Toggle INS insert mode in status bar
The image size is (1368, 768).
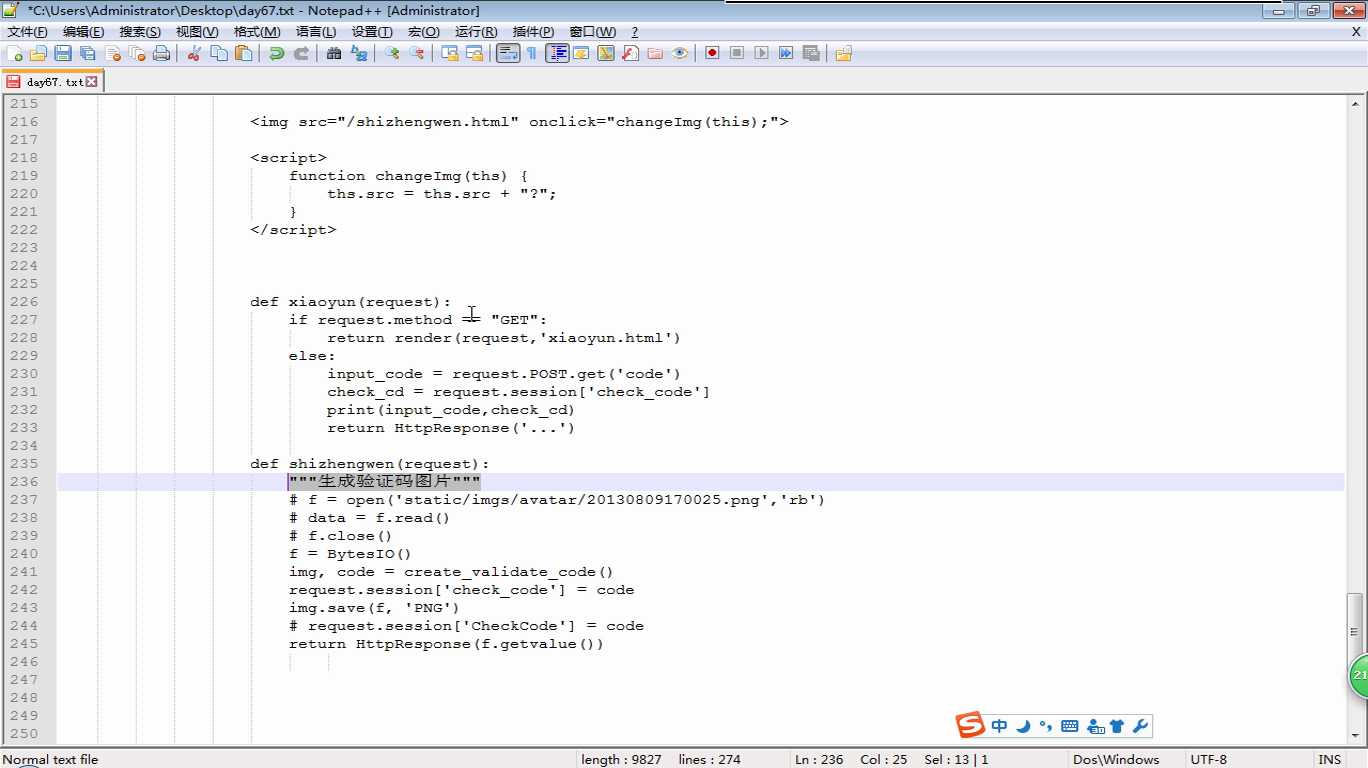1330,759
